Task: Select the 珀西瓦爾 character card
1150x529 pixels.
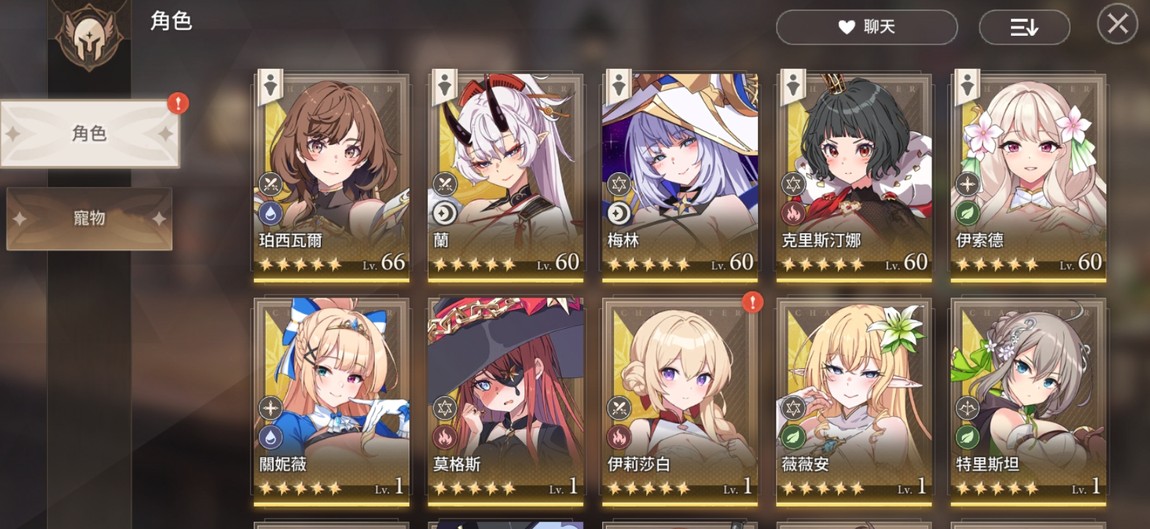Action: click(x=332, y=177)
